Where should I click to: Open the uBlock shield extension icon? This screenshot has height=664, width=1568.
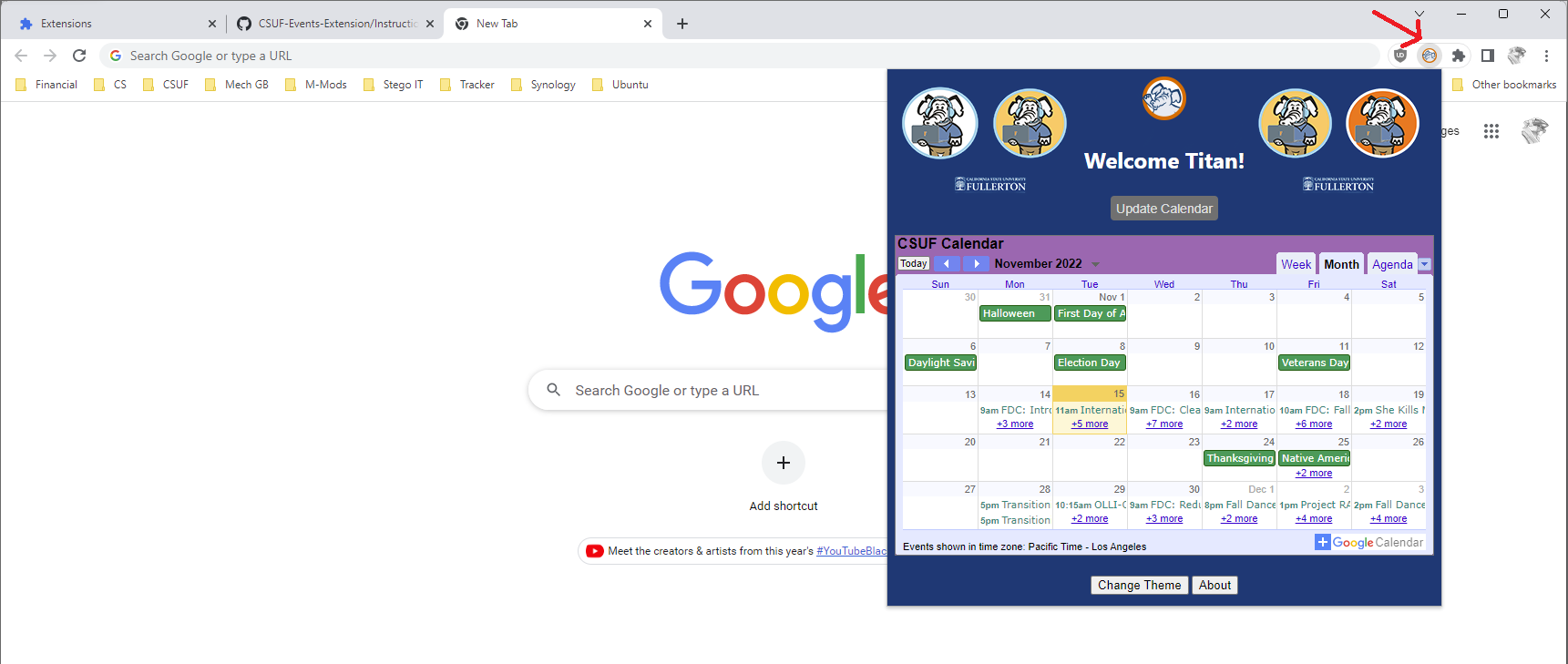coord(1400,56)
